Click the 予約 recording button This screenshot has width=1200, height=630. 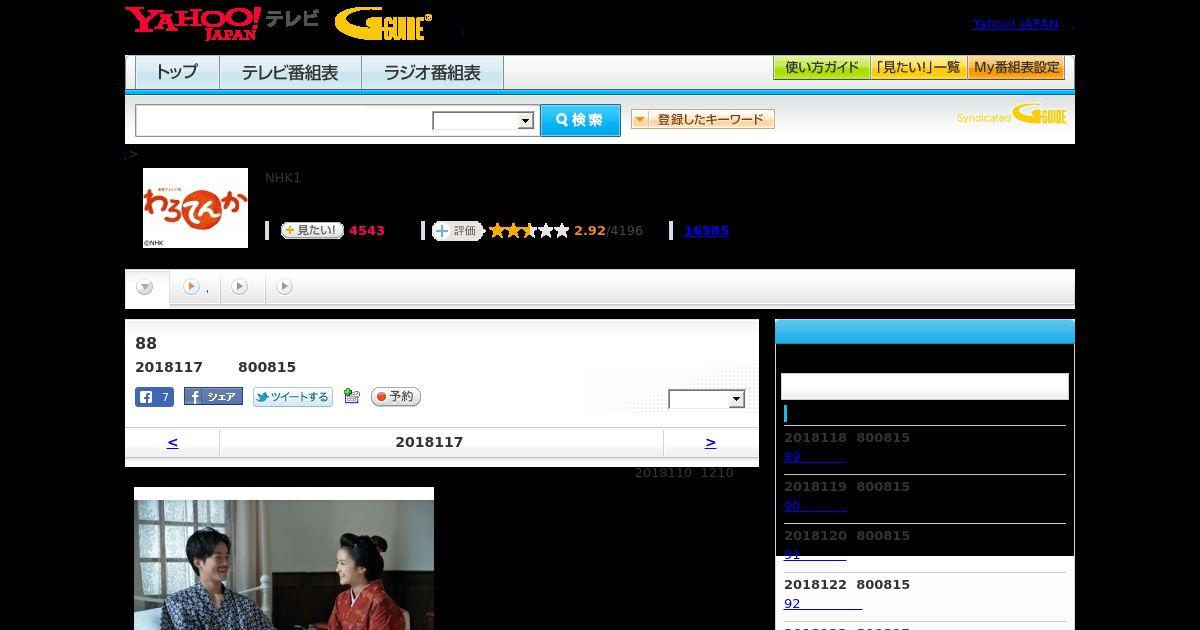click(x=396, y=397)
